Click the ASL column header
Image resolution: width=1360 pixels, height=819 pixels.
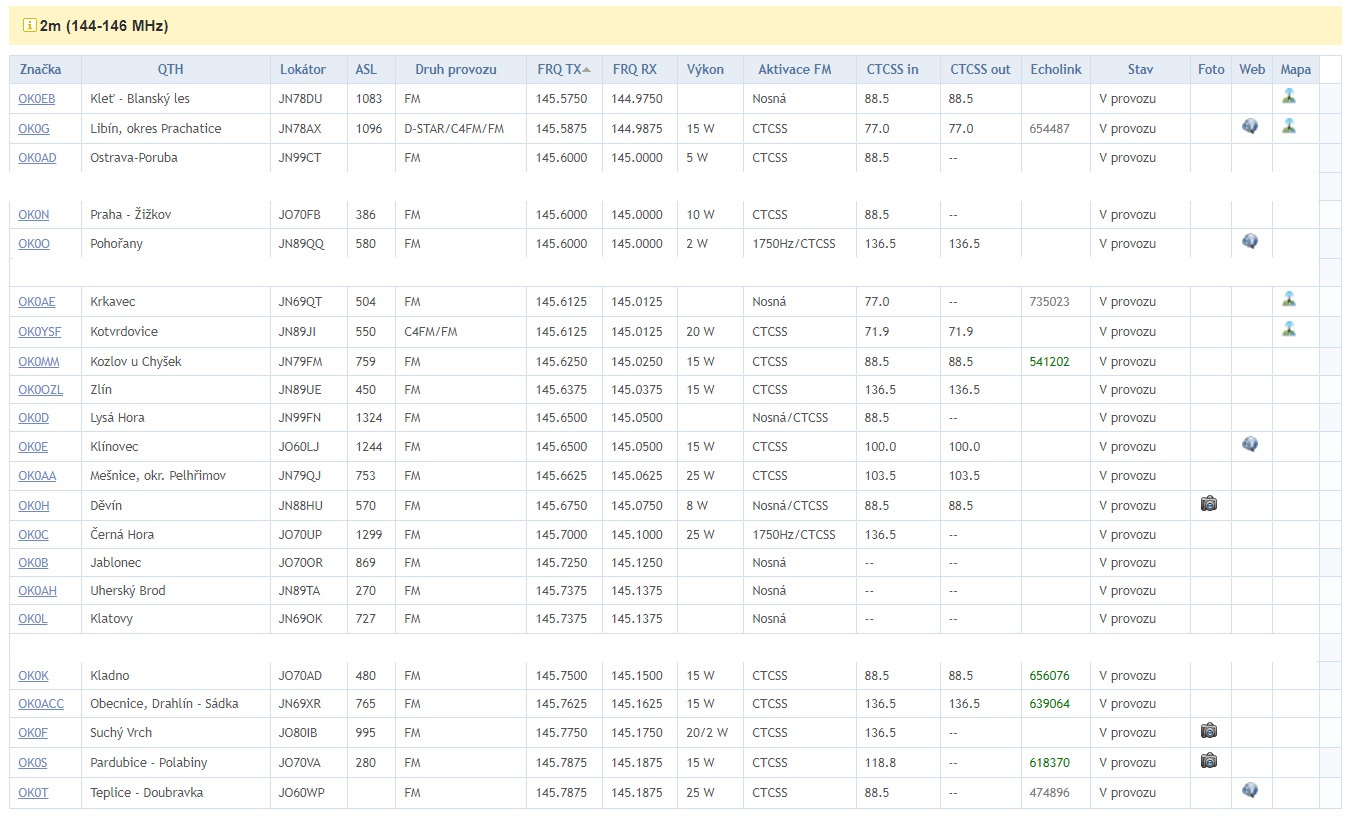click(366, 69)
